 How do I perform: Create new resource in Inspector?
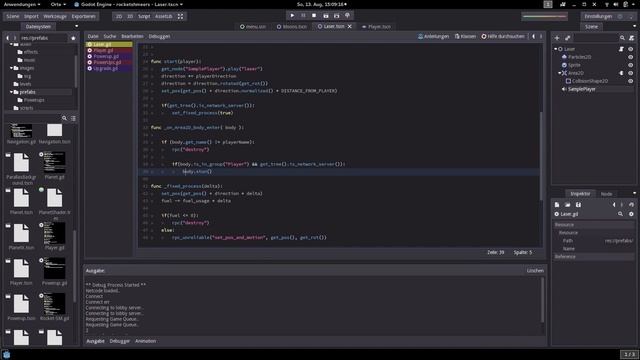pyautogui.click(x=557, y=205)
